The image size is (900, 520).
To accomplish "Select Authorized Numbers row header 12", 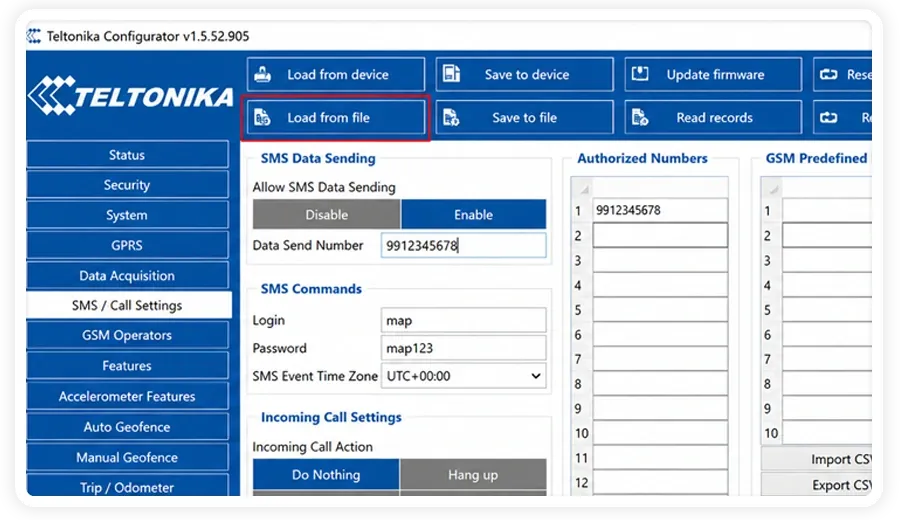I will click(581, 483).
